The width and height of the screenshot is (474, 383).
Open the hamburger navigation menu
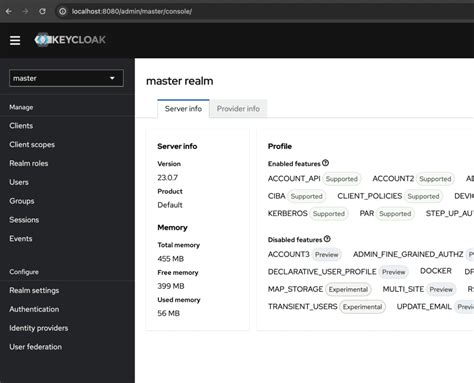[x=15, y=40]
